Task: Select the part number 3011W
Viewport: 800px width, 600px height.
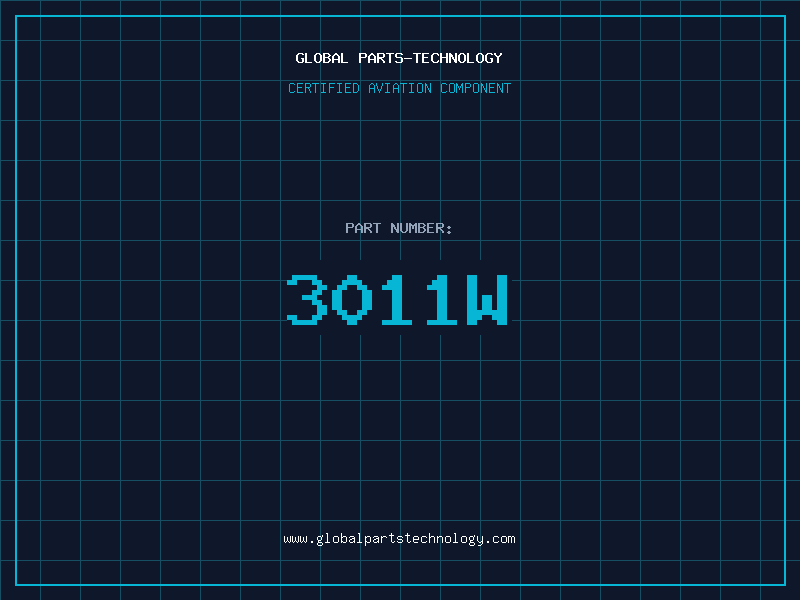Action: 398,299
